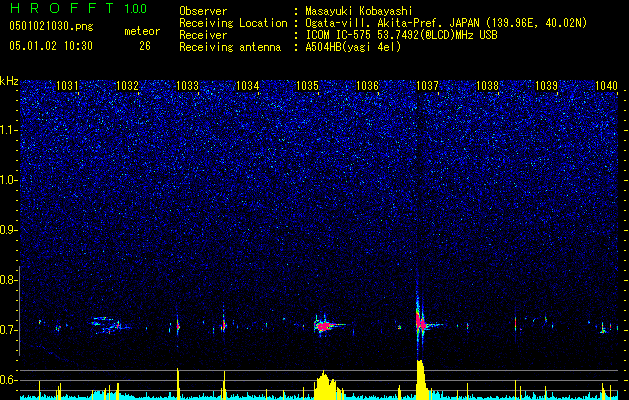Click the meteor count 26

[x=145, y=46]
